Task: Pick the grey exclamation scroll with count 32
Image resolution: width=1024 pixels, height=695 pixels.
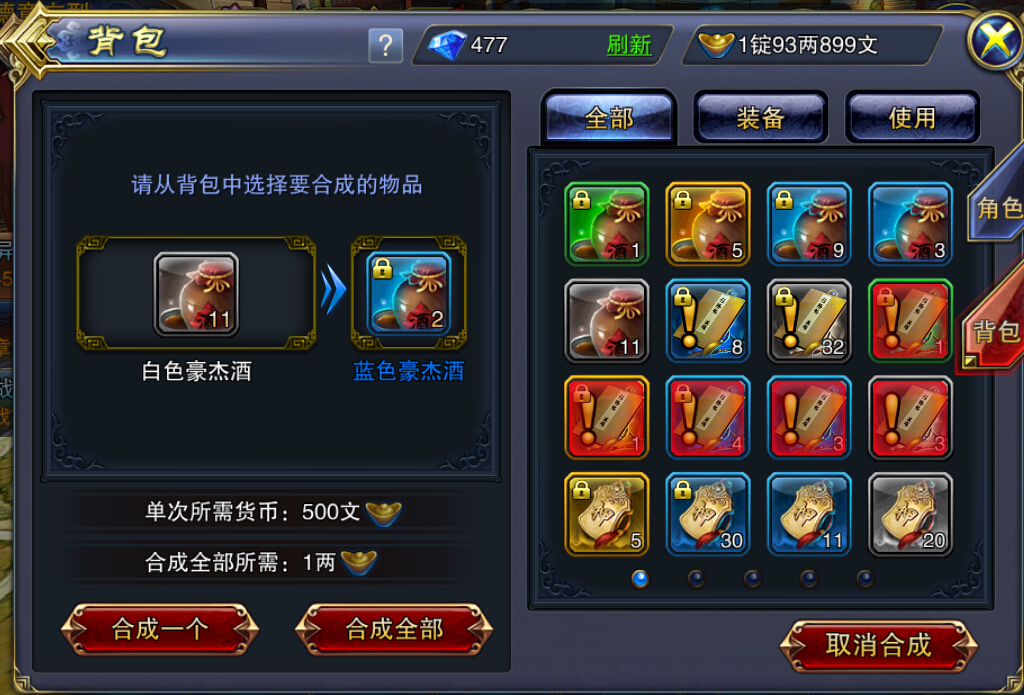Action: (x=809, y=321)
